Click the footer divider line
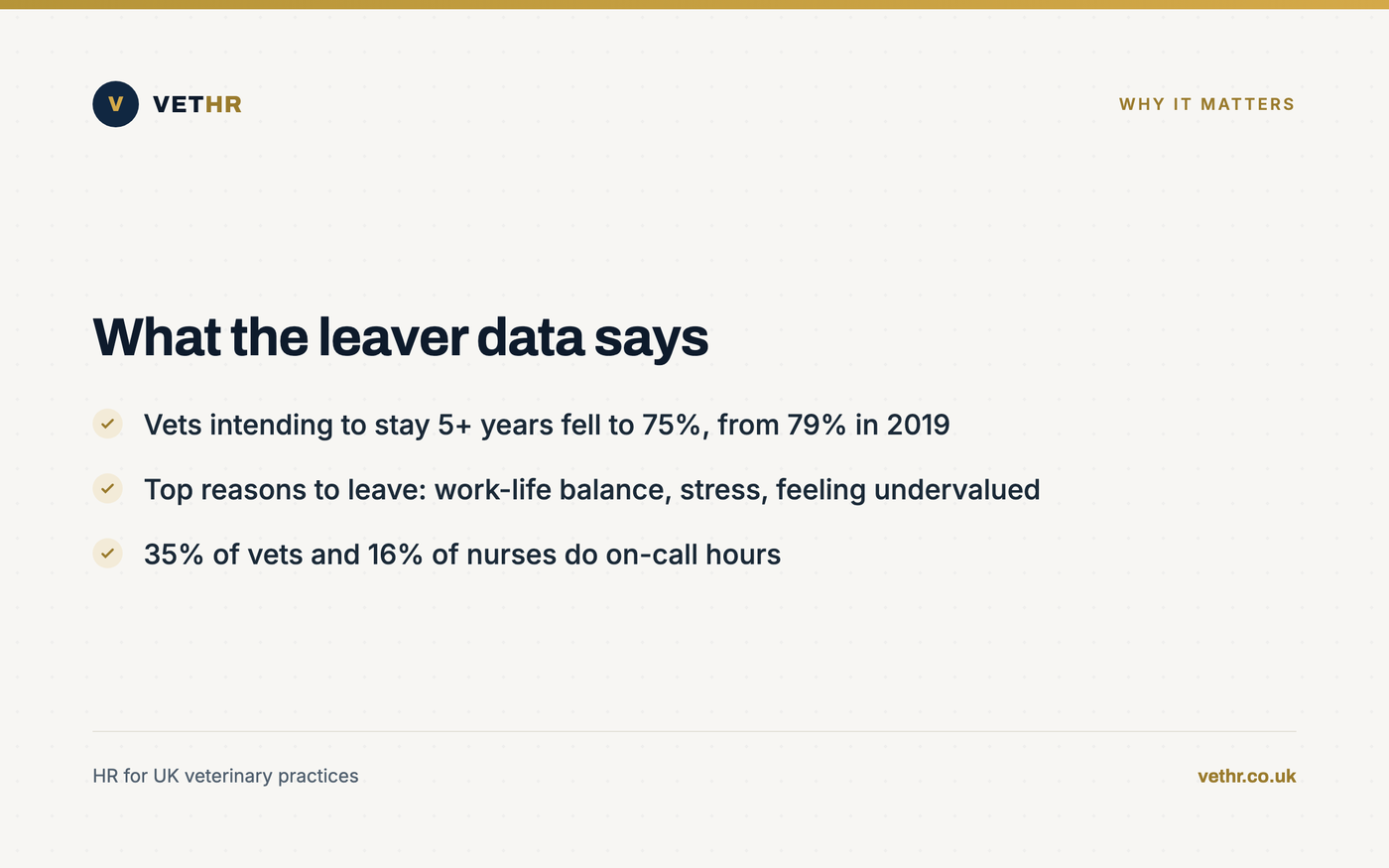Image resolution: width=1389 pixels, height=868 pixels. point(694,731)
